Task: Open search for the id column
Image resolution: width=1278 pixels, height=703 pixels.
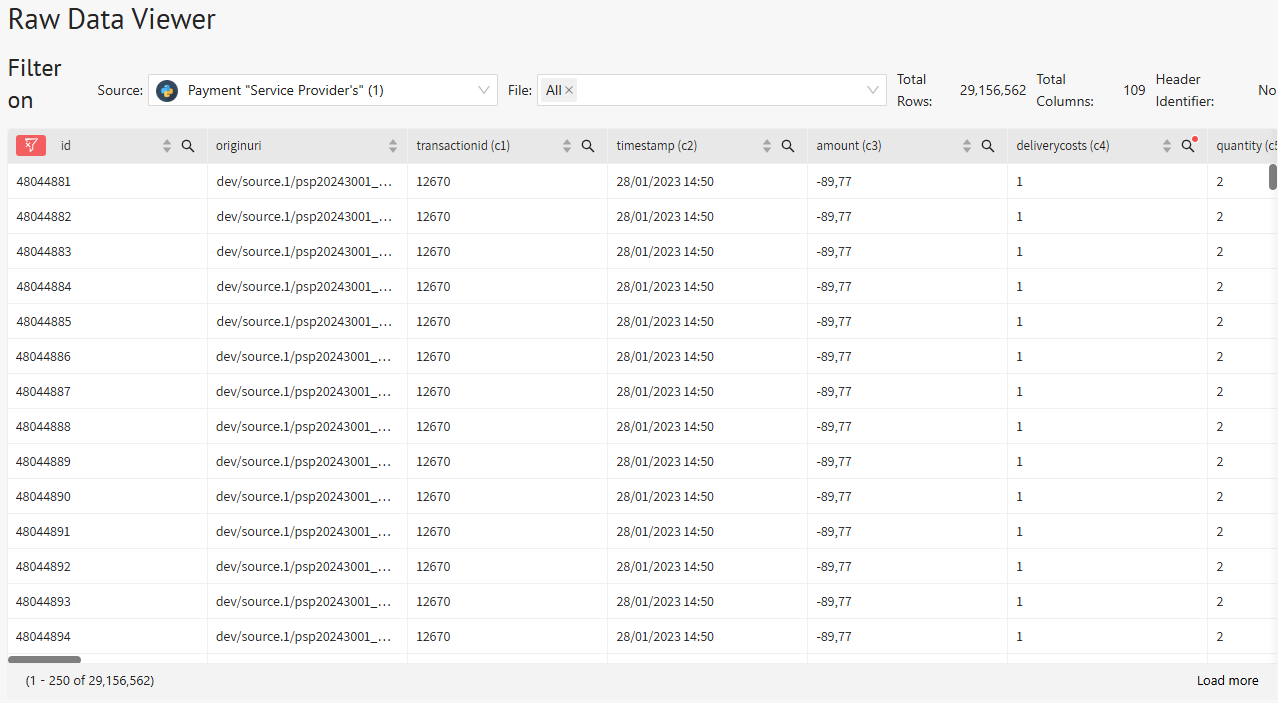Action: (x=188, y=146)
